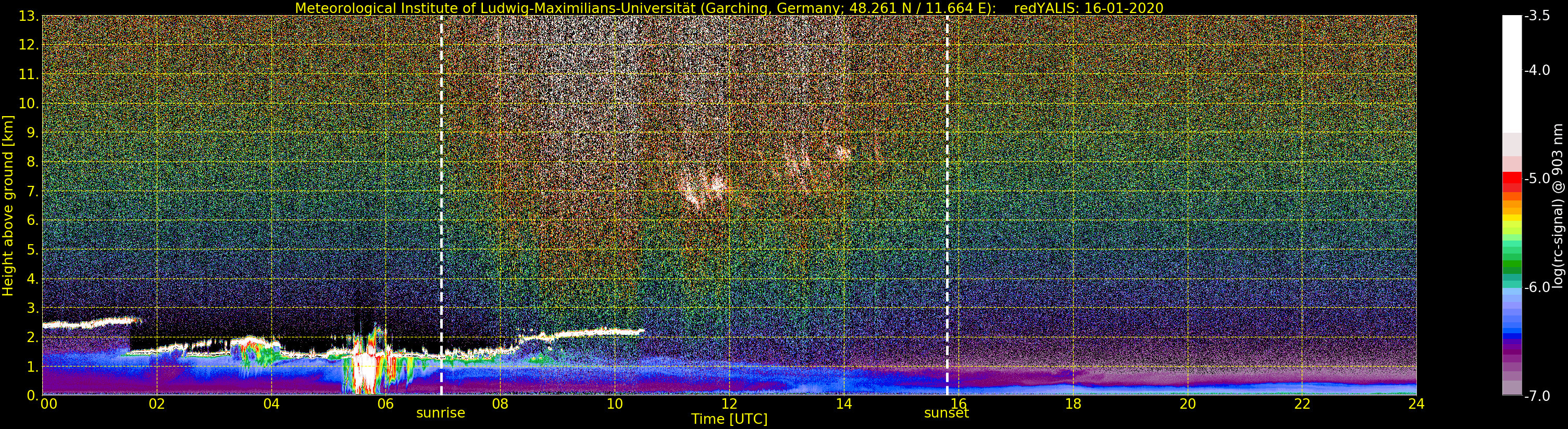Click the '13.' height-axis tick label
Image resolution: width=1568 pixels, height=429 pixels.
tap(29, 16)
